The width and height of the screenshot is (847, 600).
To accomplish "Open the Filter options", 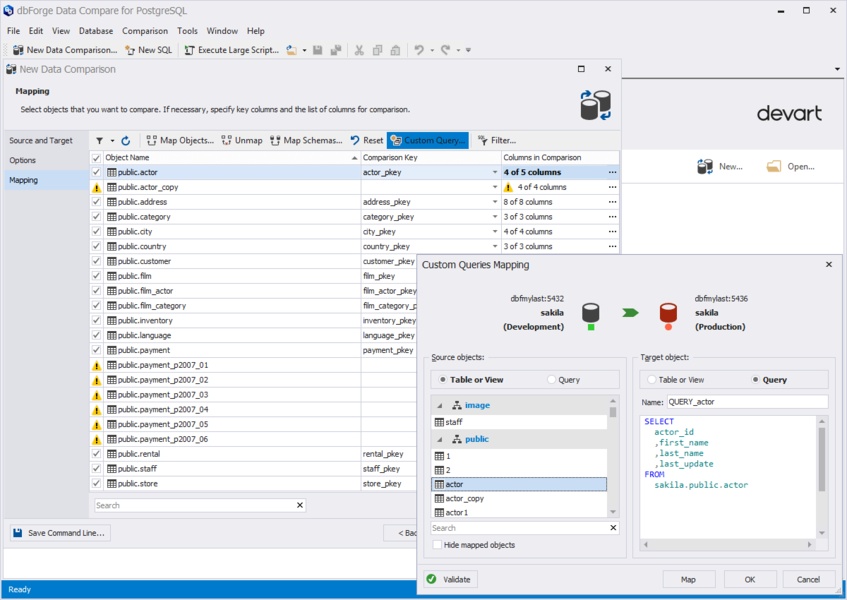I will tap(496, 141).
